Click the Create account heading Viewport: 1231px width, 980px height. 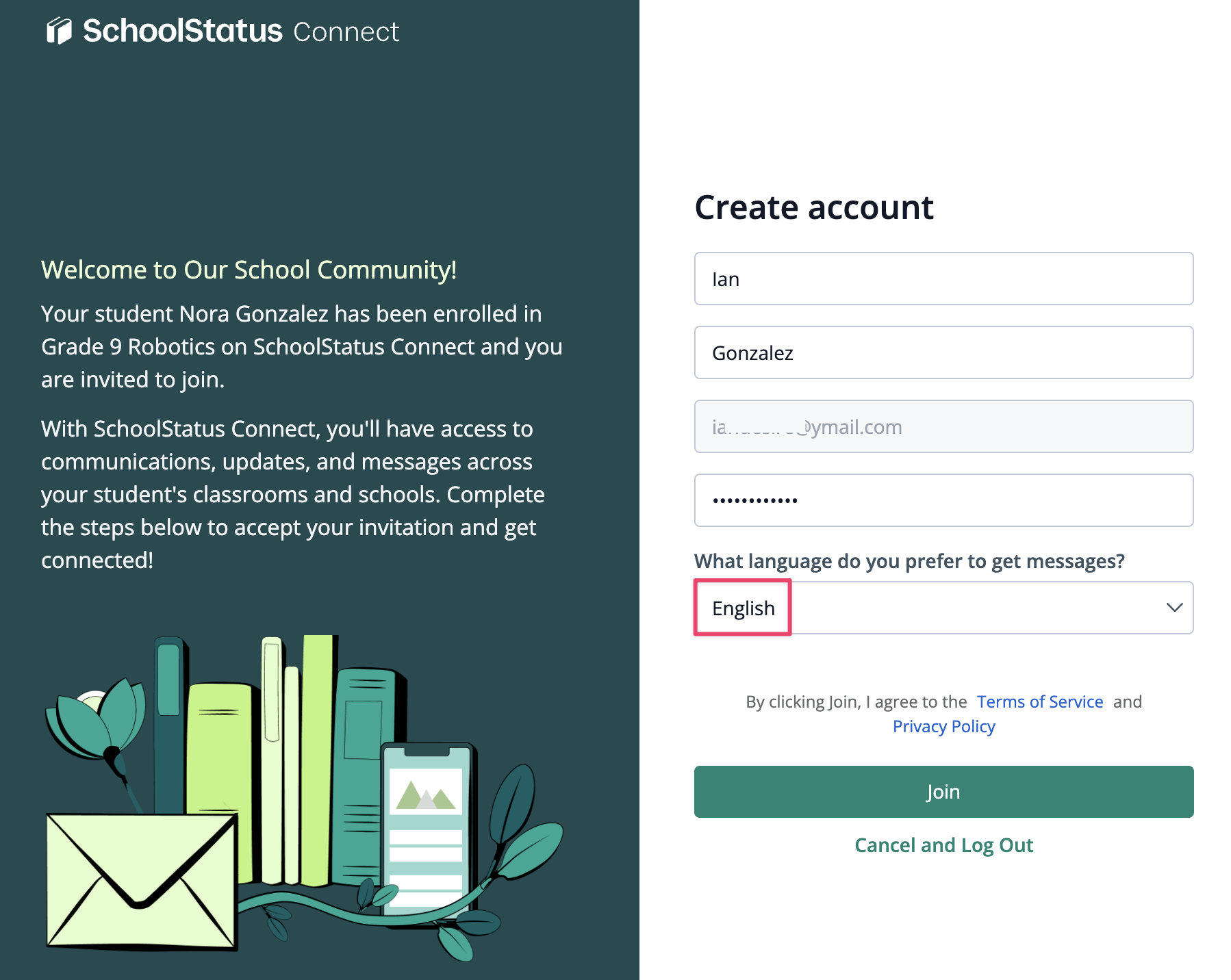[x=814, y=207]
